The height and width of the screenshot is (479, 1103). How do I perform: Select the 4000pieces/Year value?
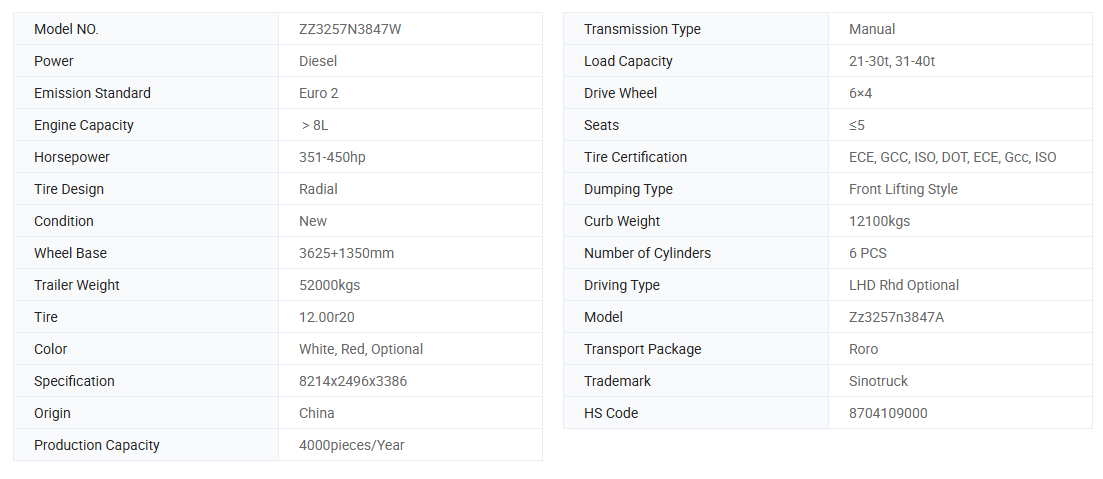tap(352, 445)
